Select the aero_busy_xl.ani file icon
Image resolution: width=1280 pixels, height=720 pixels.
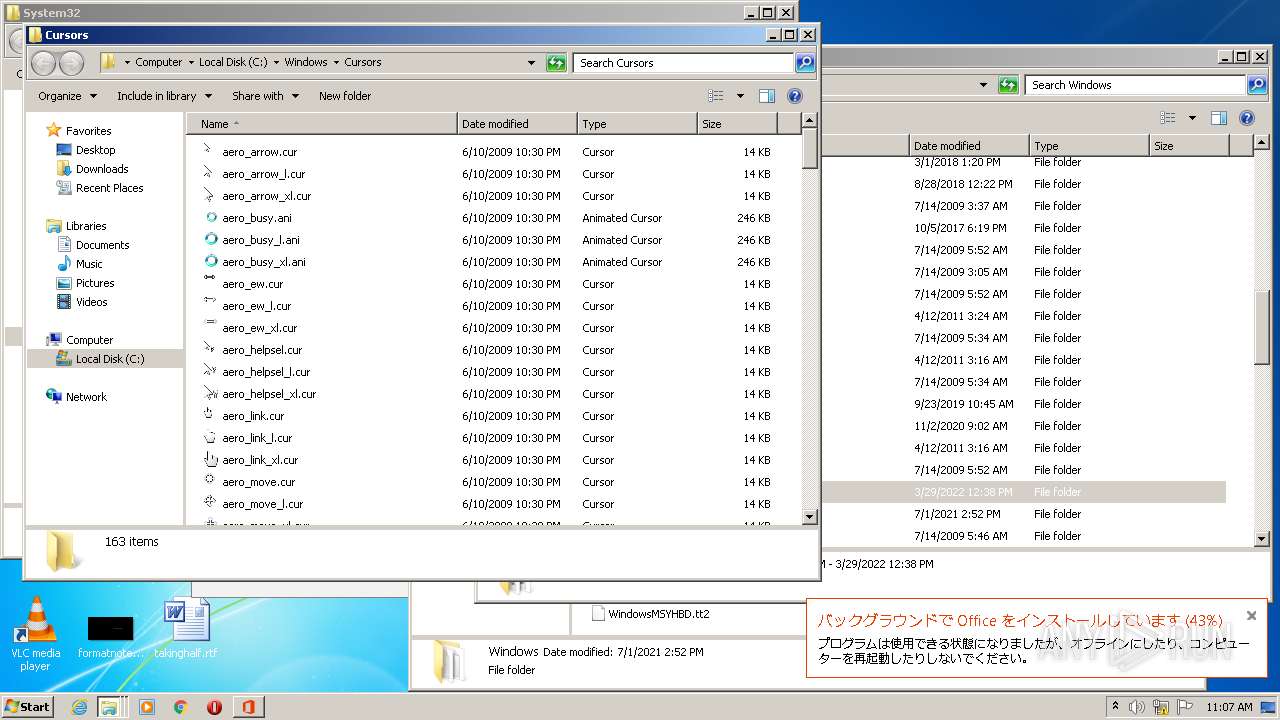210,261
